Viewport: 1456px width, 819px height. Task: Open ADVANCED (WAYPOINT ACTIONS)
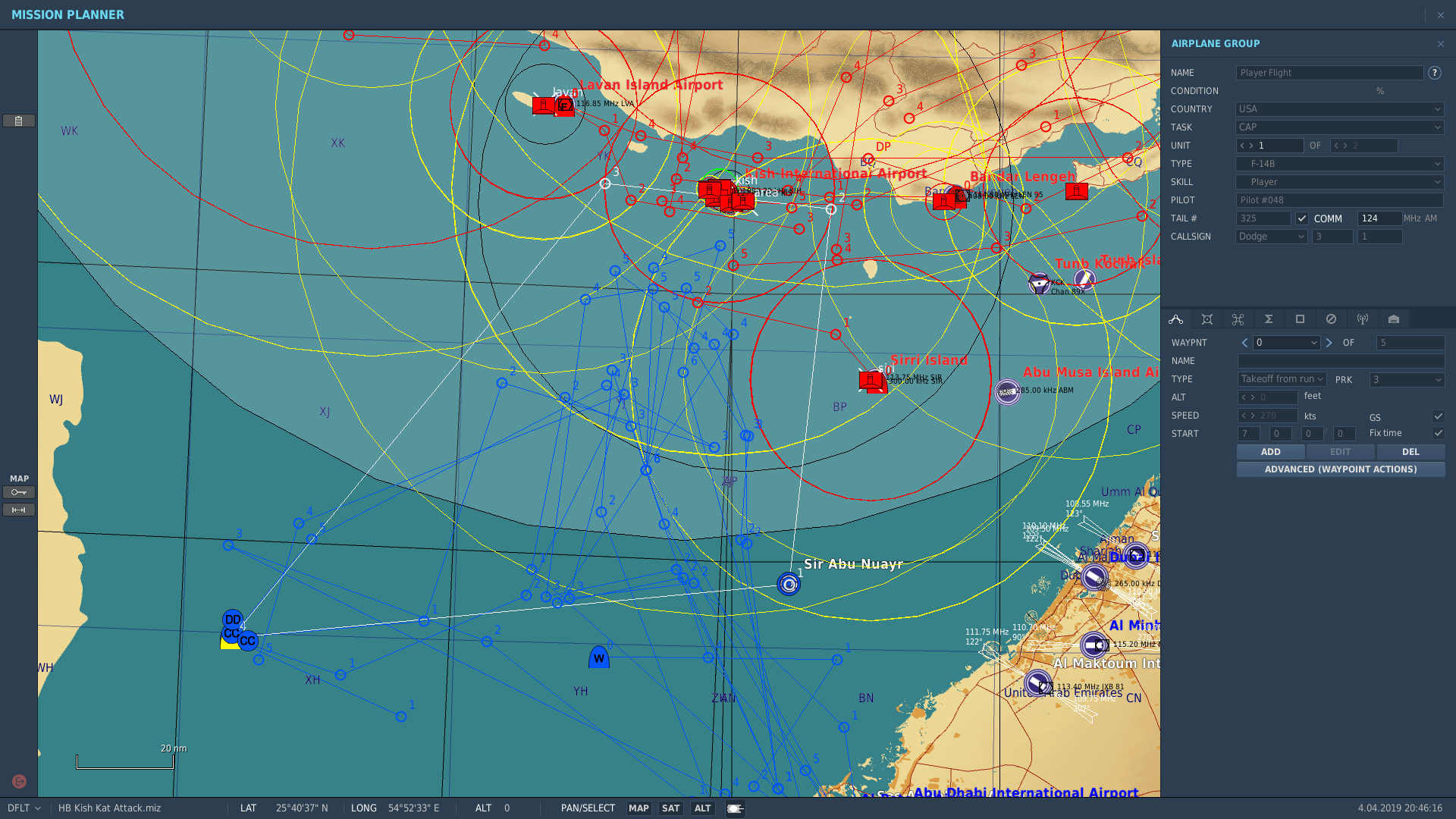(x=1341, y=469)
